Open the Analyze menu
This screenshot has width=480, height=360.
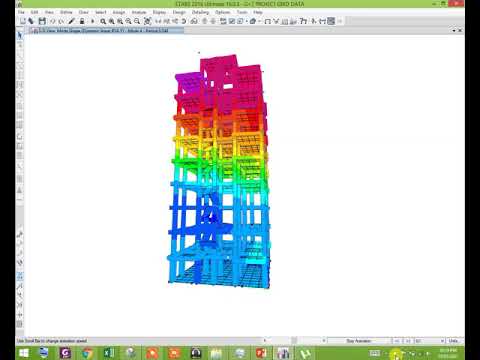tap(139, 12)
